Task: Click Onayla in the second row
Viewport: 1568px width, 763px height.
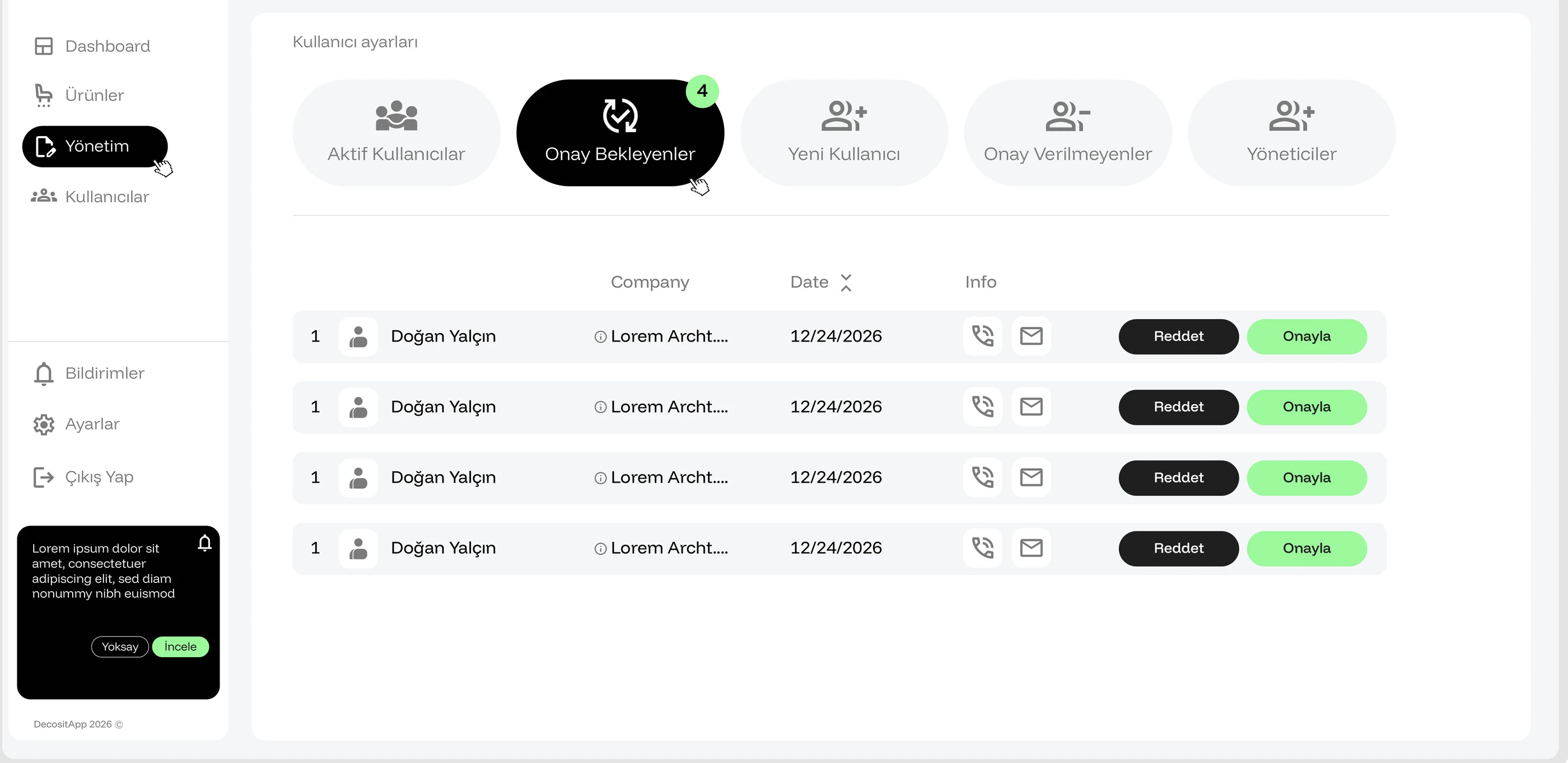Action: point(1307,407)
